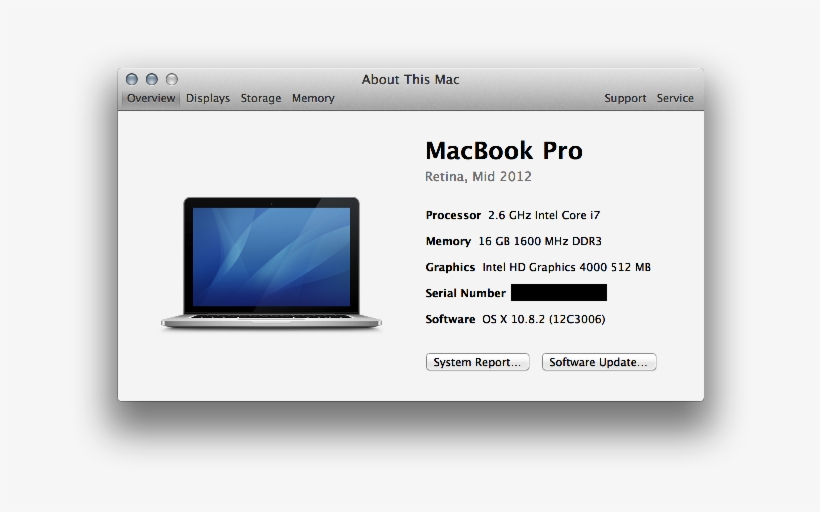Click the '16 GB 1600 MHz DDR3' text
Viewport: 820px width, 512px height.
click(x=540, y=241)
